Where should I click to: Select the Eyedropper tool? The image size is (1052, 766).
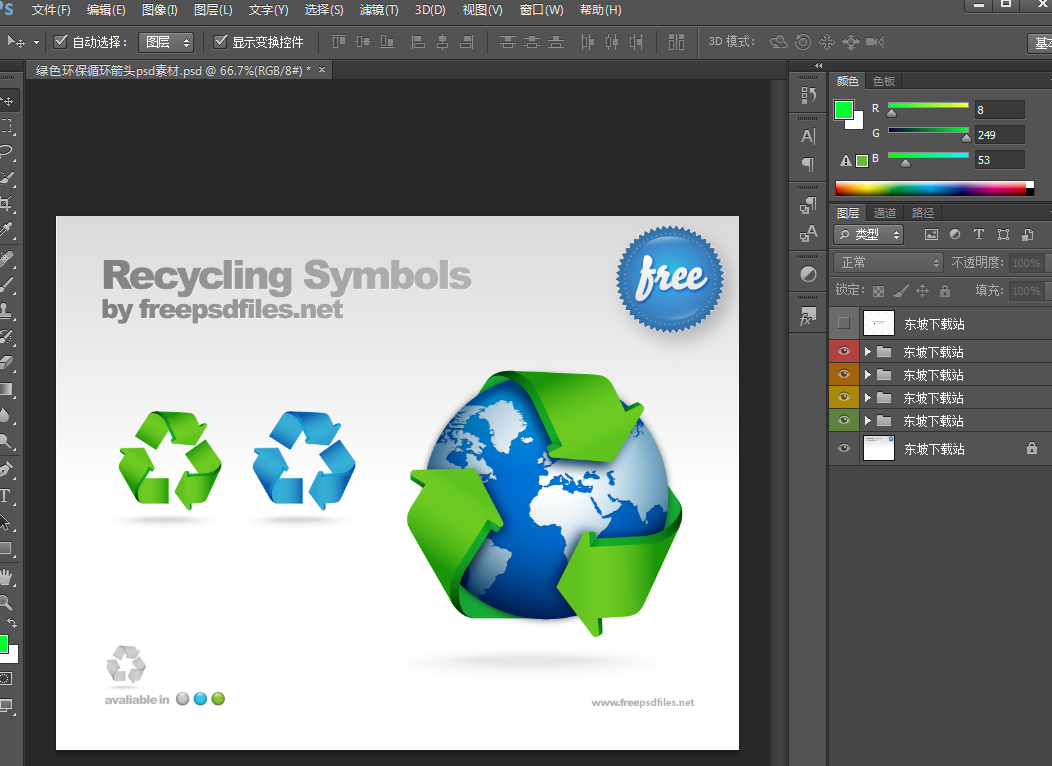click(x=7, y=231)
